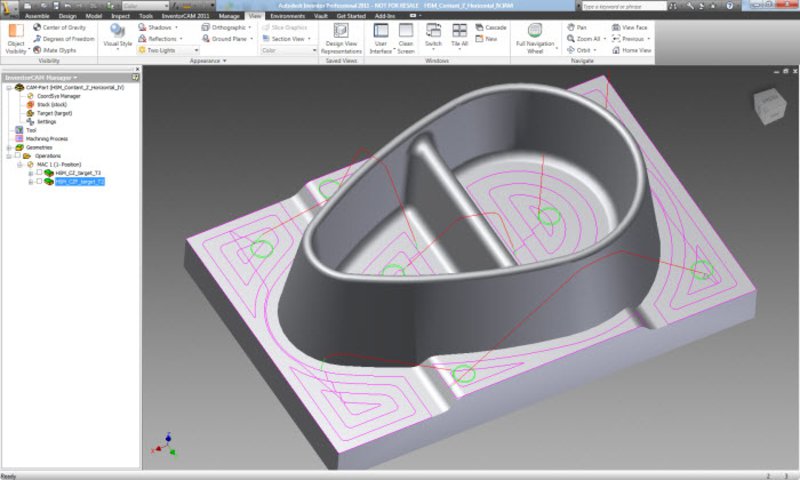Open the Manage ribbon tab
This screenshot has width=800, height=480.
click(229, 16)
